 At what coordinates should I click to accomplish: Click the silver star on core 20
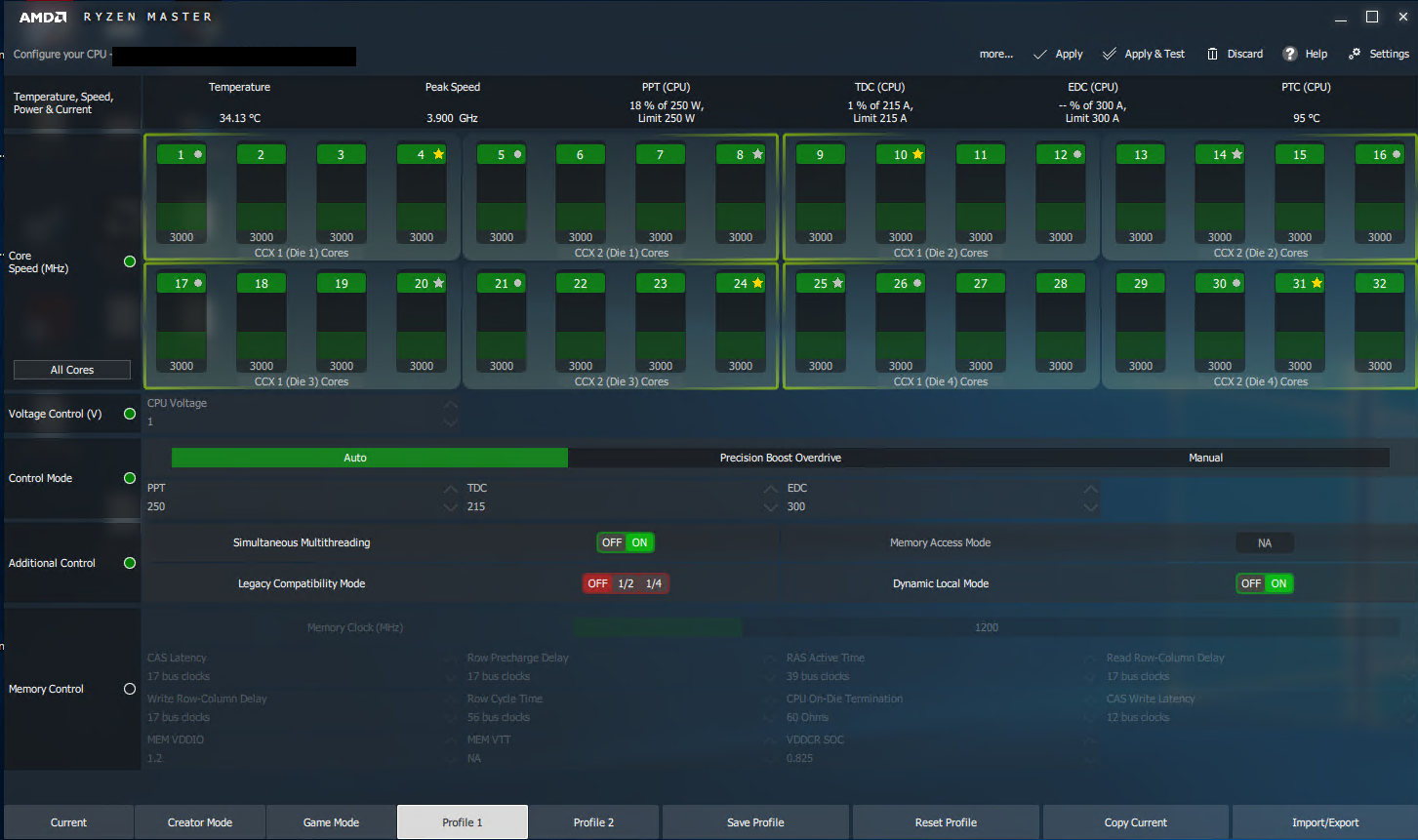click(438, 283)
